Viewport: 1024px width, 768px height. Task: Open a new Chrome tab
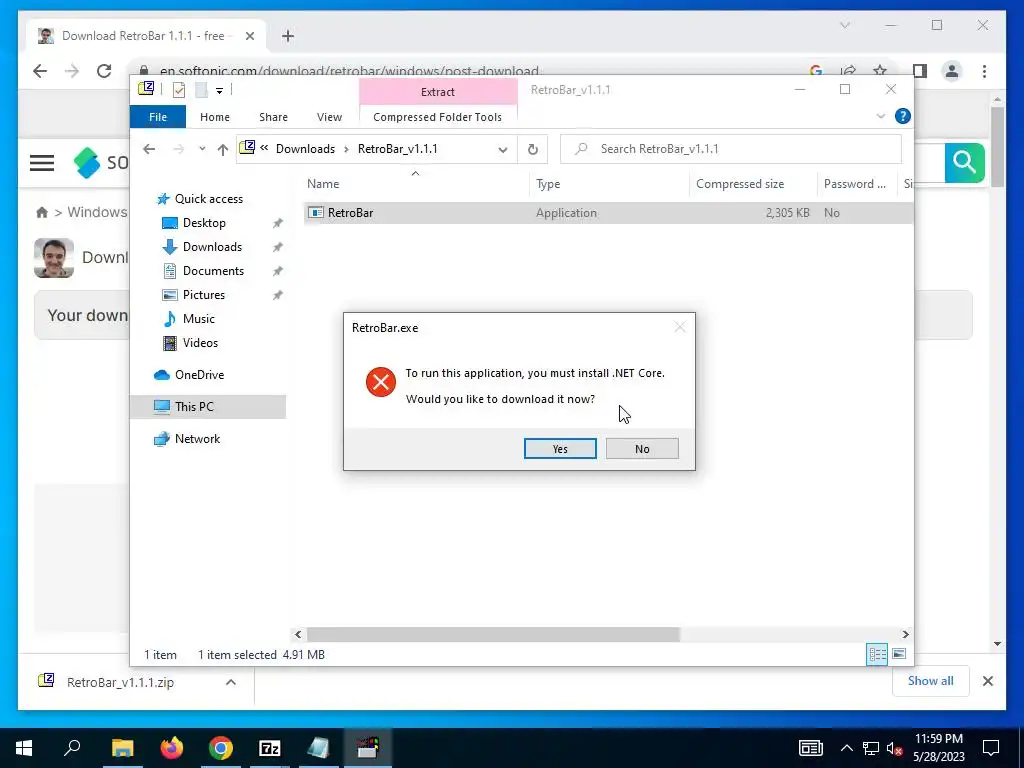[288, 36]
